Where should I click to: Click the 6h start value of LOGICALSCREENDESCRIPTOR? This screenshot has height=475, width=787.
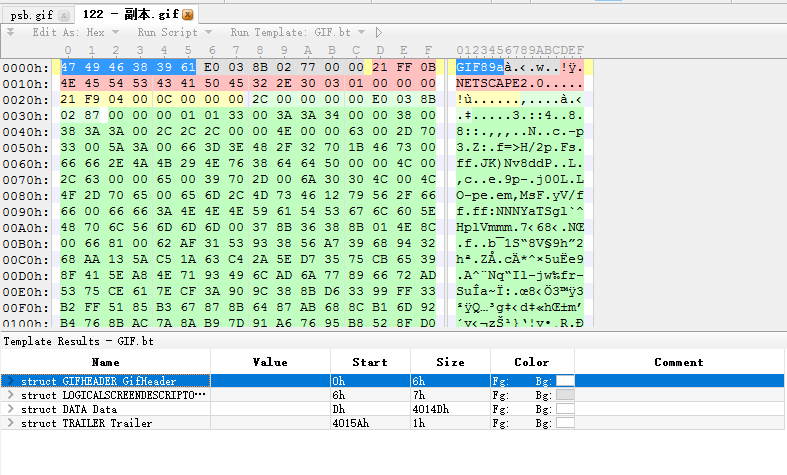338,395
